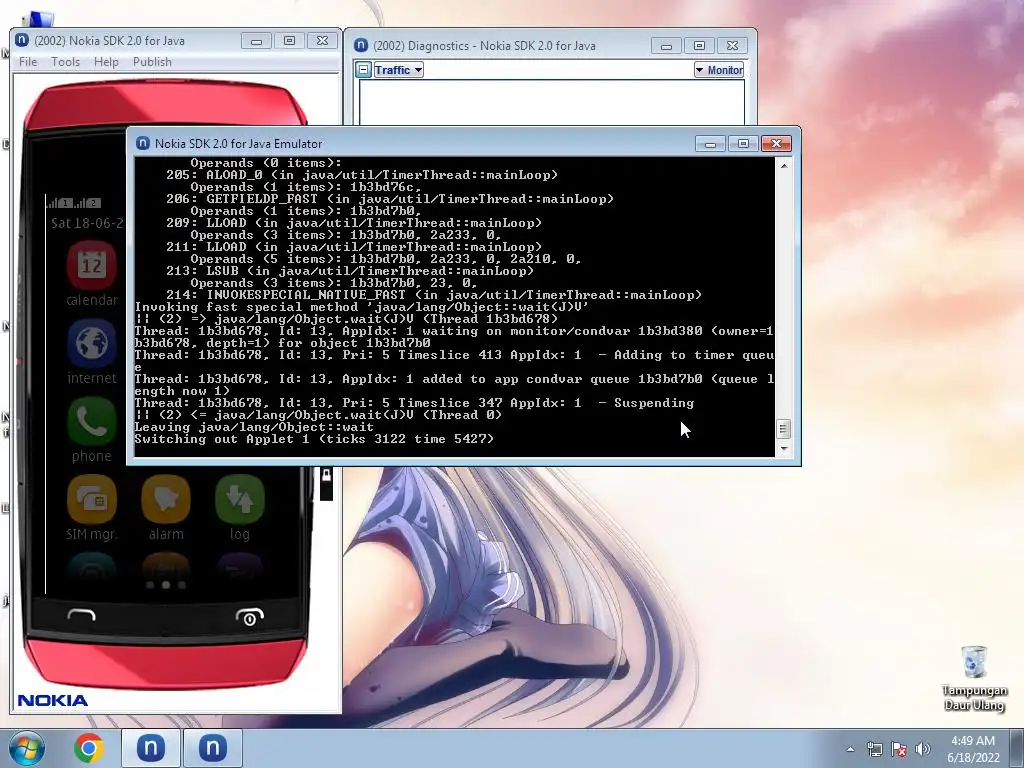The width and height of the screenshot is (1024, 768).
Task: Launch the internet browser icon on the phone
Action: tap(91, 344)
